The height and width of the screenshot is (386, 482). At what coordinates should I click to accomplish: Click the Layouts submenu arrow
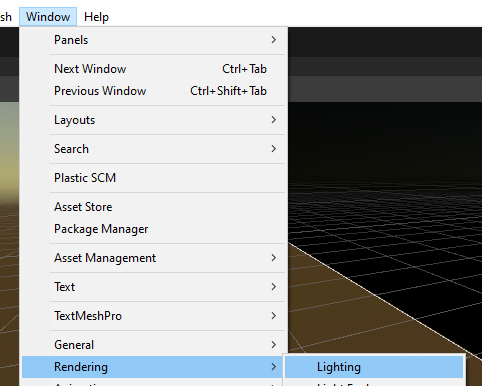point(274,120)
